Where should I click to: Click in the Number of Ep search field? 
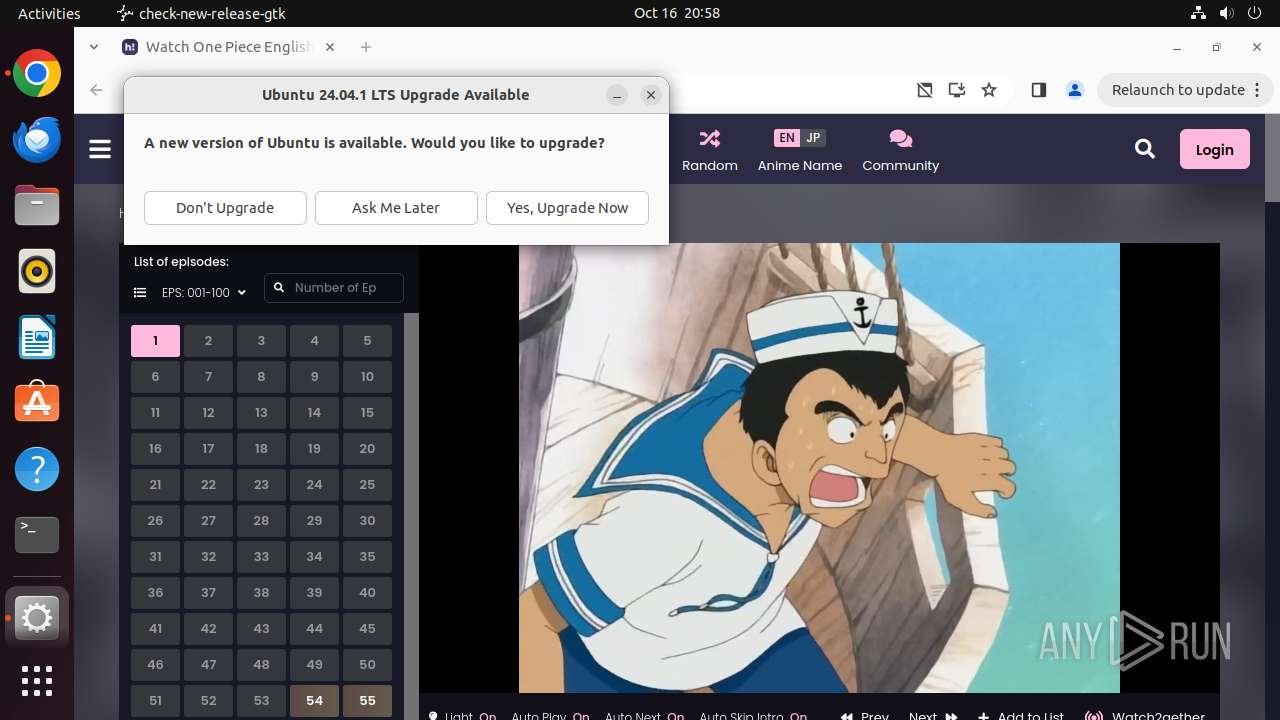pyautogui.click(x=334, y=288)
